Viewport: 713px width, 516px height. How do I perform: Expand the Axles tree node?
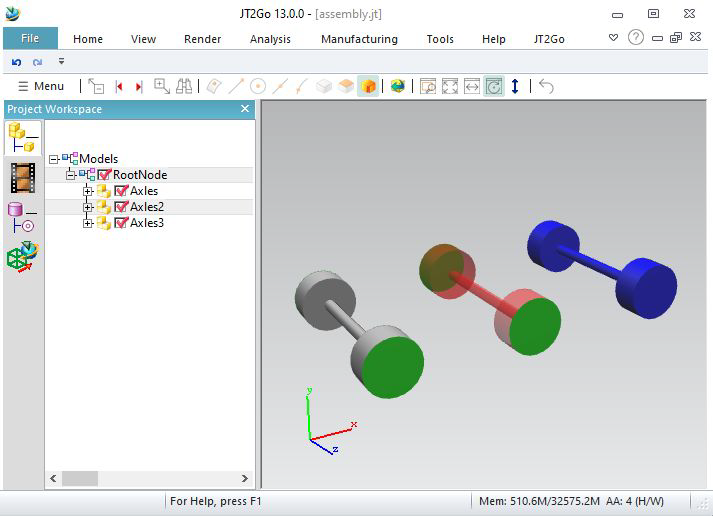(x=88, y=191)
